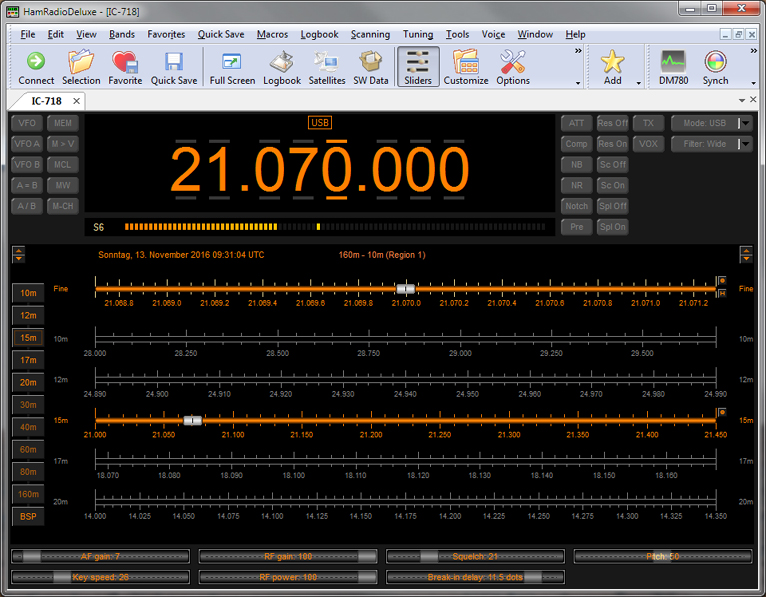
Task: Open the File menu
Action: (27, 34)
